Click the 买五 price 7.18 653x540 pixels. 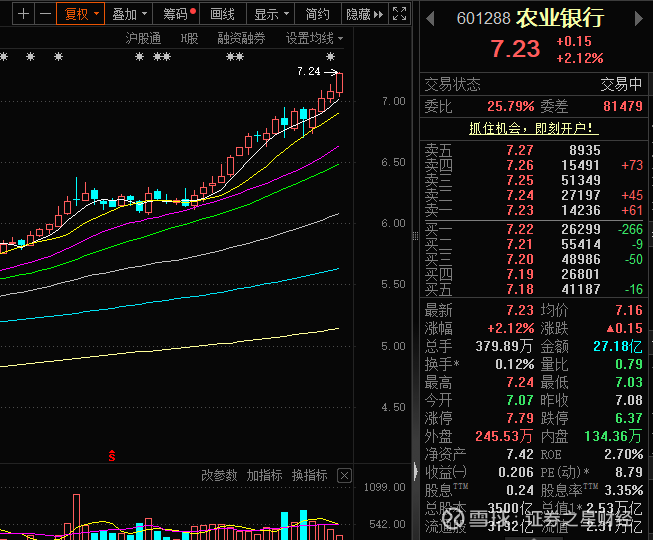520,289
